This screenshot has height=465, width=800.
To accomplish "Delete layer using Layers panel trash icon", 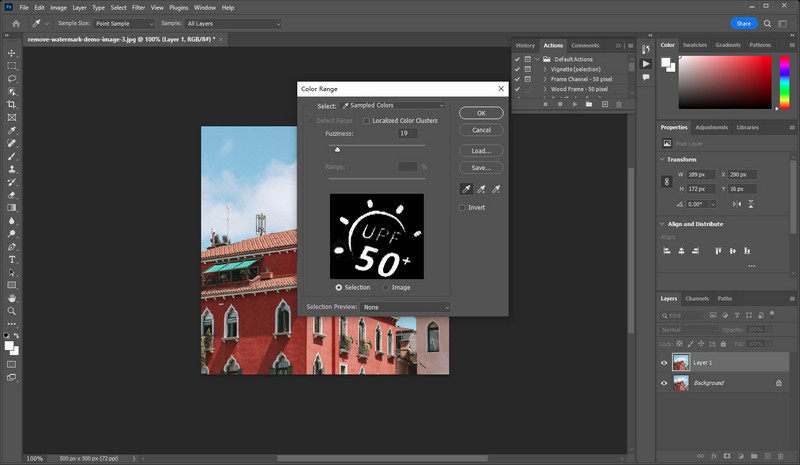I will (781, 456).
